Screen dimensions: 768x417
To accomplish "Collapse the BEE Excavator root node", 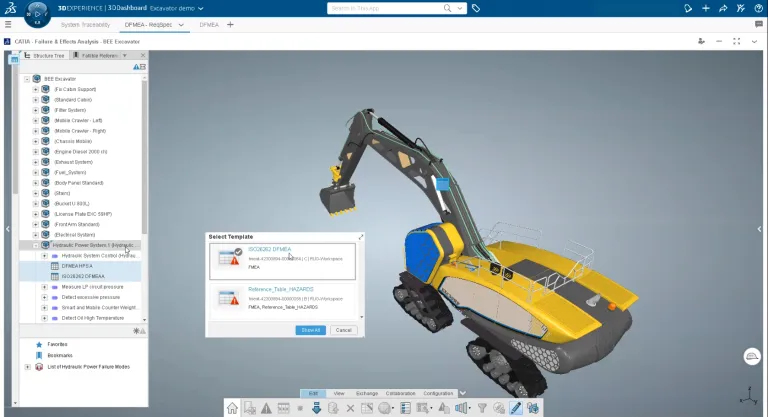I will click(x=27, y=78).
